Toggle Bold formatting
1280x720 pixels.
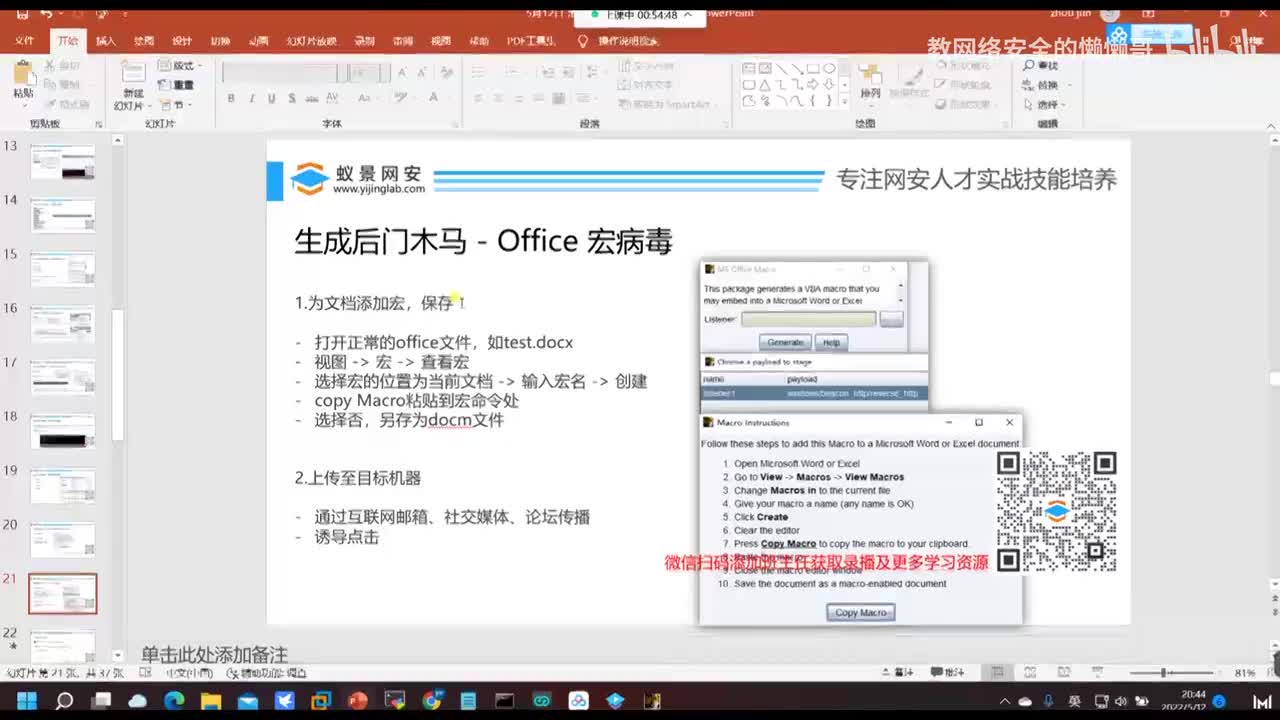tap(231, 98)
